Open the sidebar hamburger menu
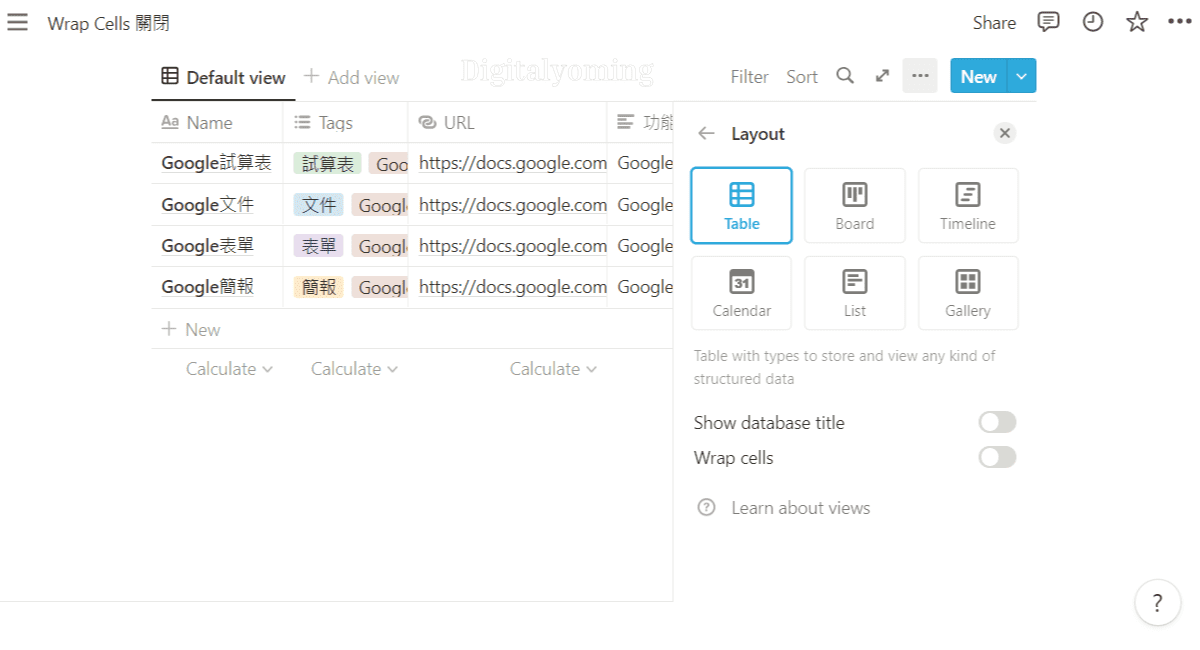 (x=17, y=22)
